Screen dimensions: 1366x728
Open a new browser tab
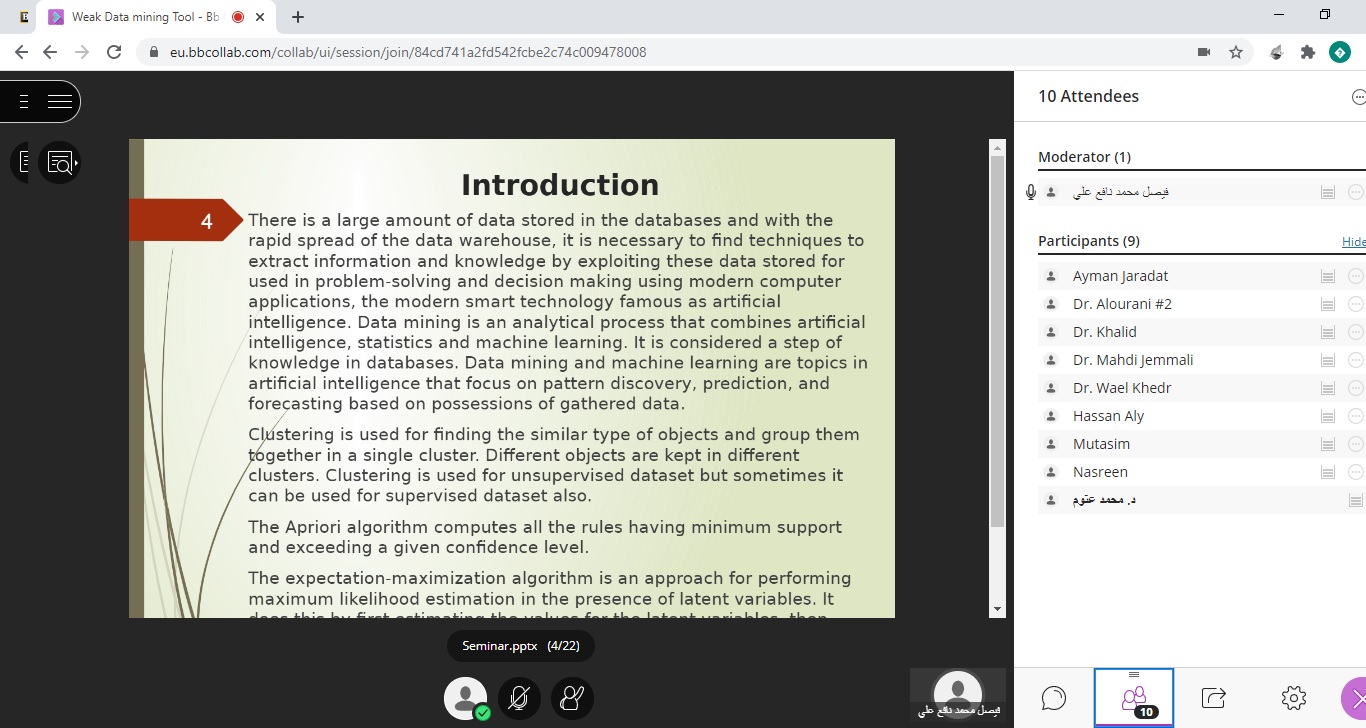[x=298, y=17]
